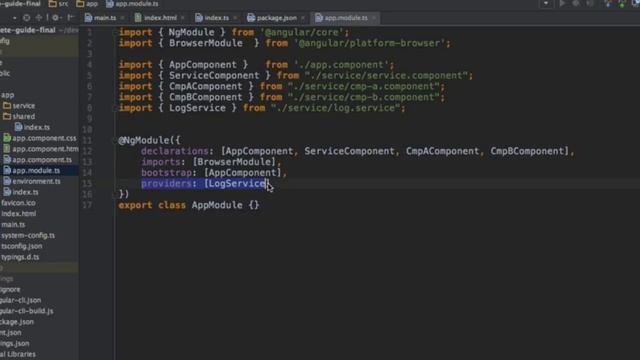Click the './app.component' import path string
Viewport: 640px width, 360px height.
pyautogui.click(x=341, y=65)
